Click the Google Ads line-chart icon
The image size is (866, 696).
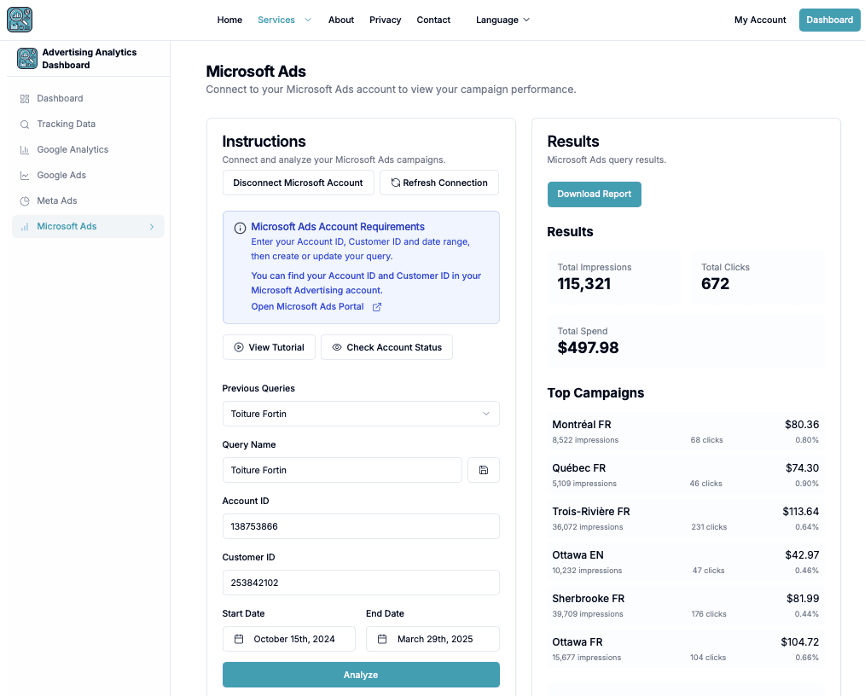[24, 175]
